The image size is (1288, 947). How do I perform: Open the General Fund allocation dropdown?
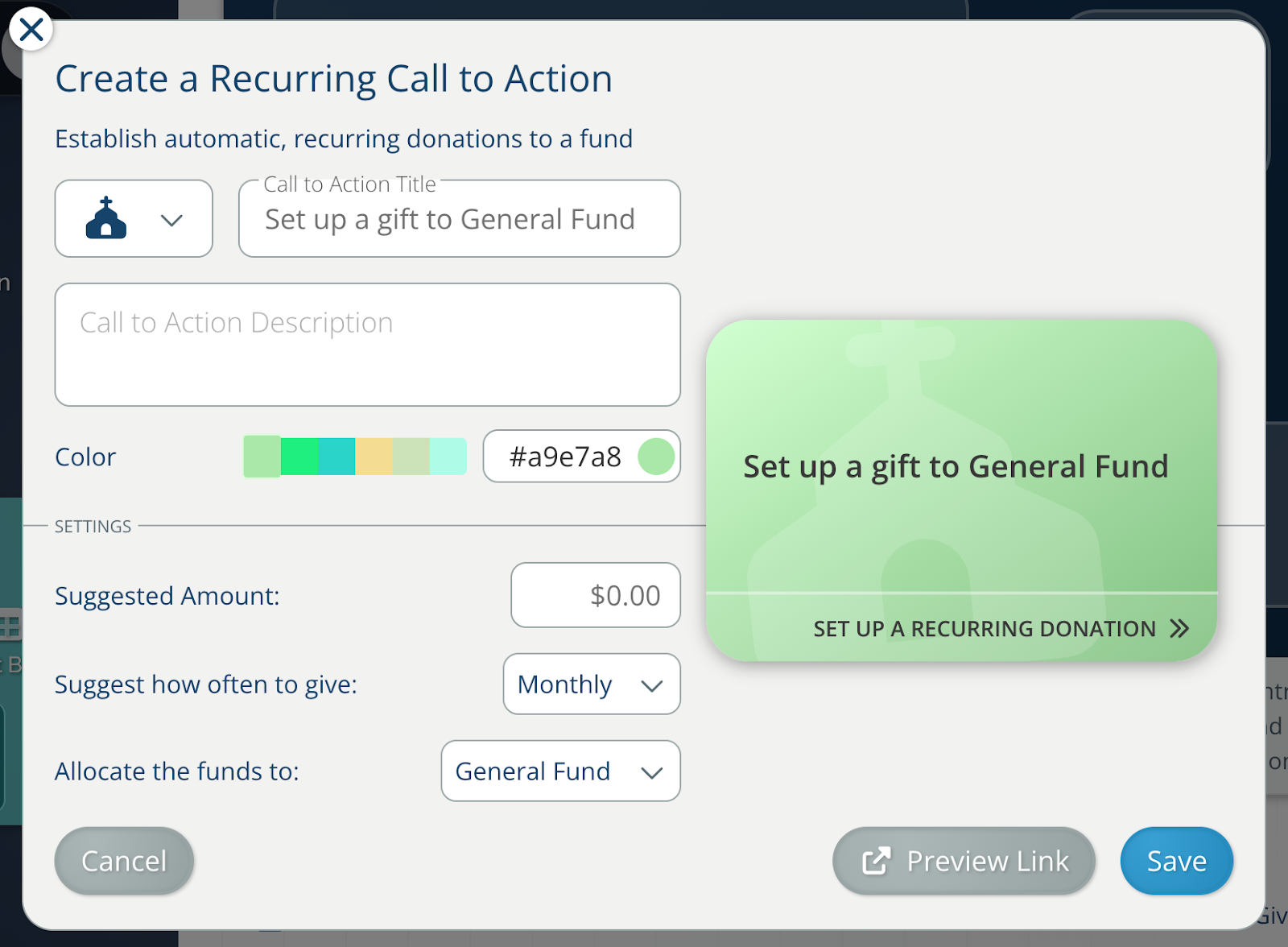[560, 771]
